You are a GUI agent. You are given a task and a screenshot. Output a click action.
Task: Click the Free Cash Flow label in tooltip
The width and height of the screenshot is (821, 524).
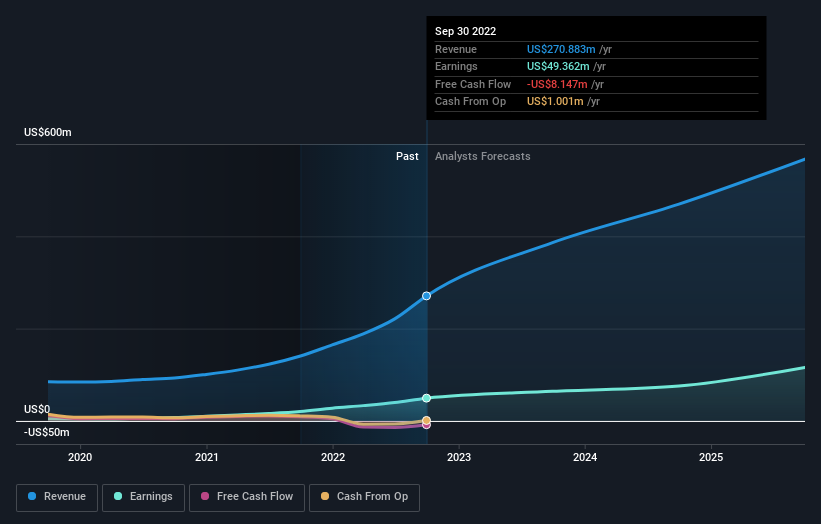coord(473,84)
